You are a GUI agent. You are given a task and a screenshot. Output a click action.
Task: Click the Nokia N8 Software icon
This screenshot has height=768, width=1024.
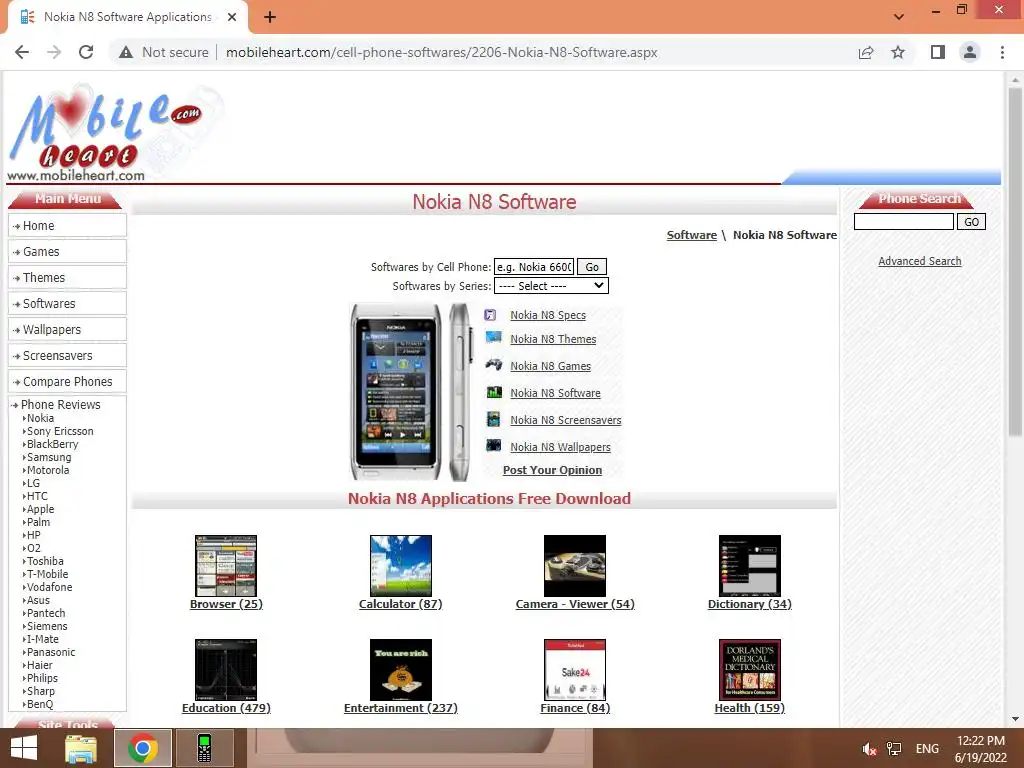click(x=494, y=392)
